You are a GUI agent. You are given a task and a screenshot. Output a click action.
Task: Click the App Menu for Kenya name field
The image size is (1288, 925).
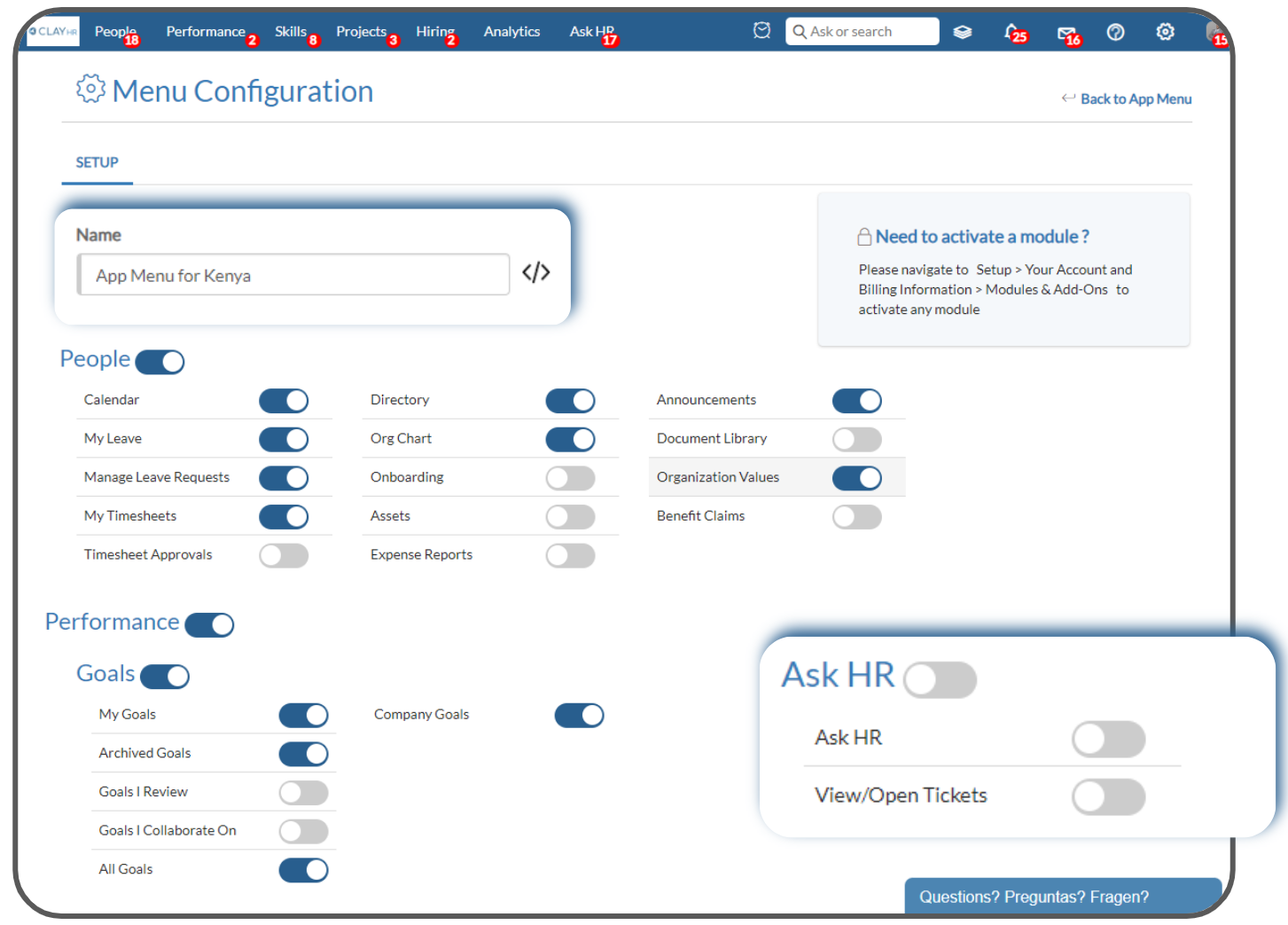click(x=293, y=275)
